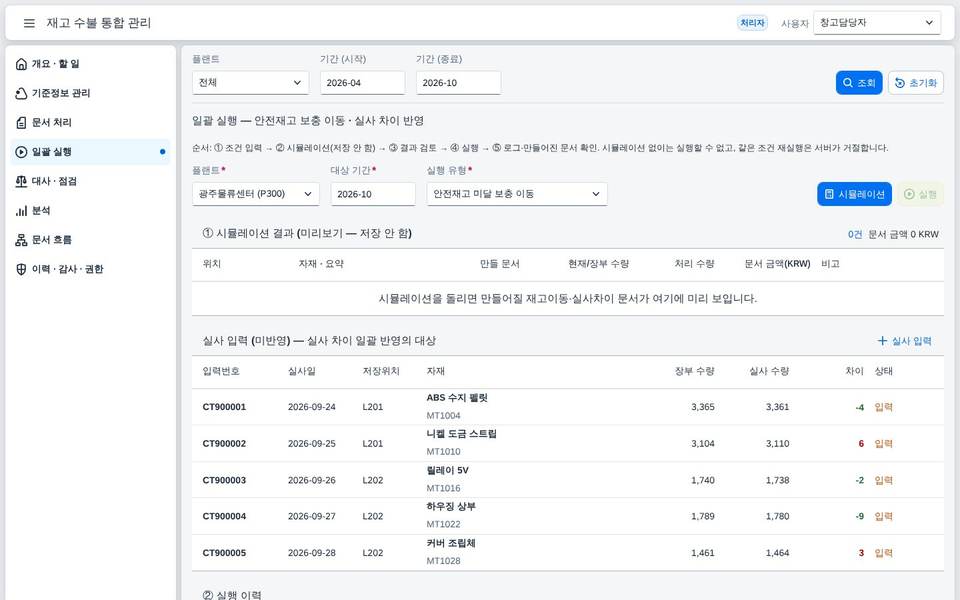The width and height of the screenshot is (960, 600).
Task: Select entry number CT900003
Action: click(x=224, y=480)
